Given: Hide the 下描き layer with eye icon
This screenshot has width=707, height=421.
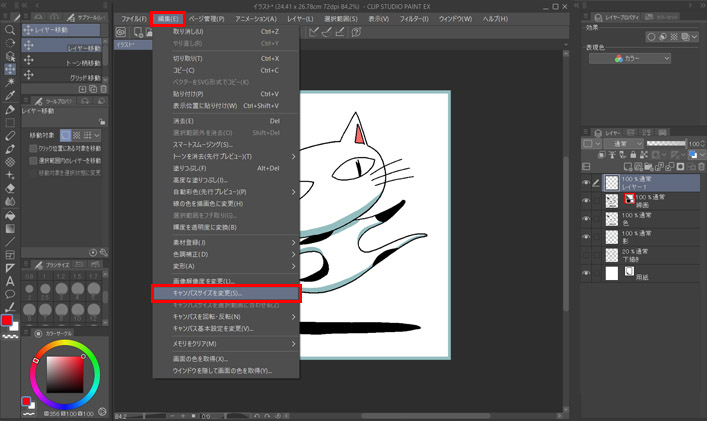Looking at the screenshot, I should (586, 253).
